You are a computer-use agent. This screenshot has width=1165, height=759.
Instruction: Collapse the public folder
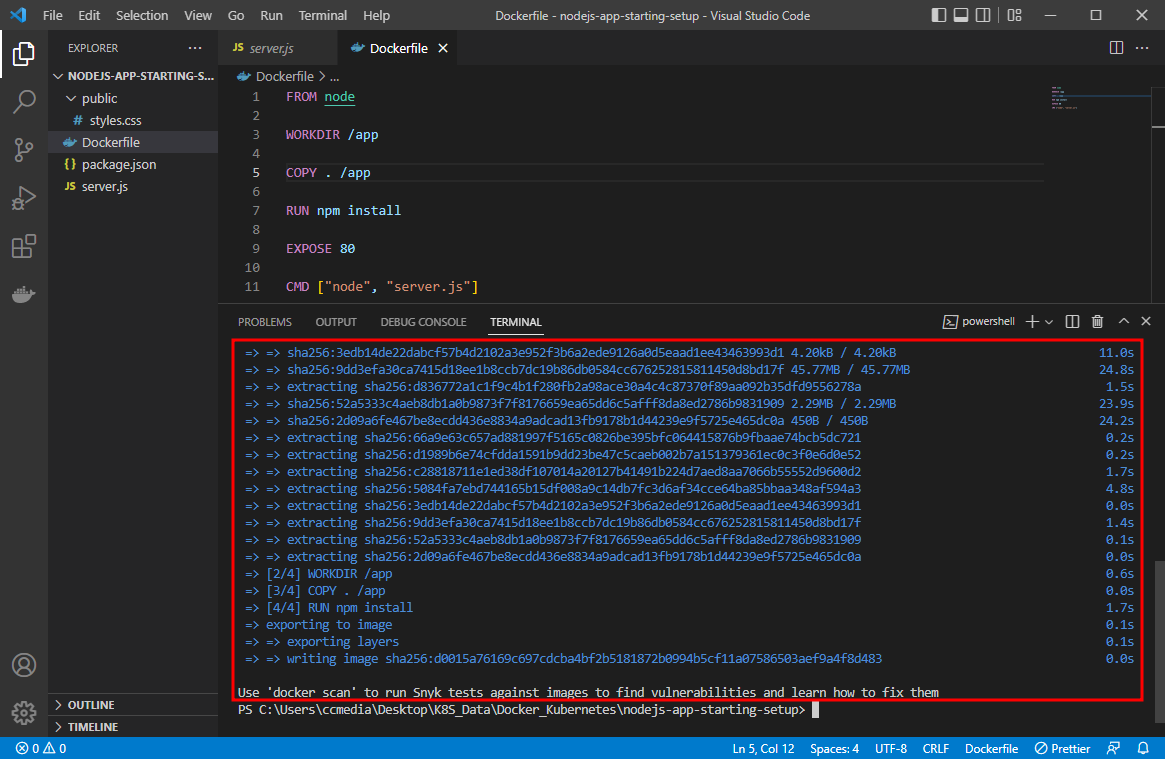(134, 98)
